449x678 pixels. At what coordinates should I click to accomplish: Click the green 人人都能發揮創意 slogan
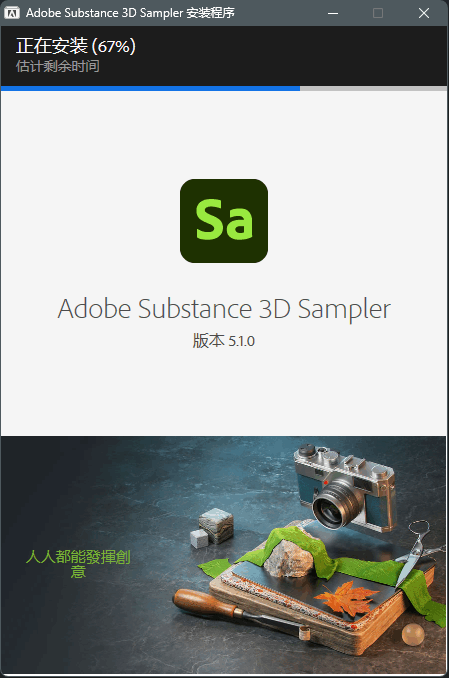click(x=78, y=564)
